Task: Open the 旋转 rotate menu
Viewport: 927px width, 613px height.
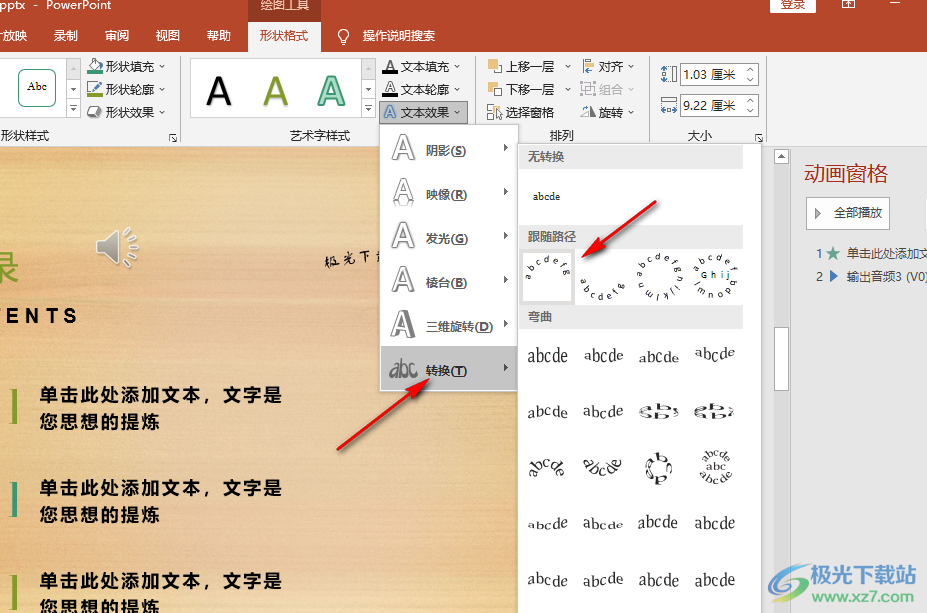Action: tap(608, 112)
